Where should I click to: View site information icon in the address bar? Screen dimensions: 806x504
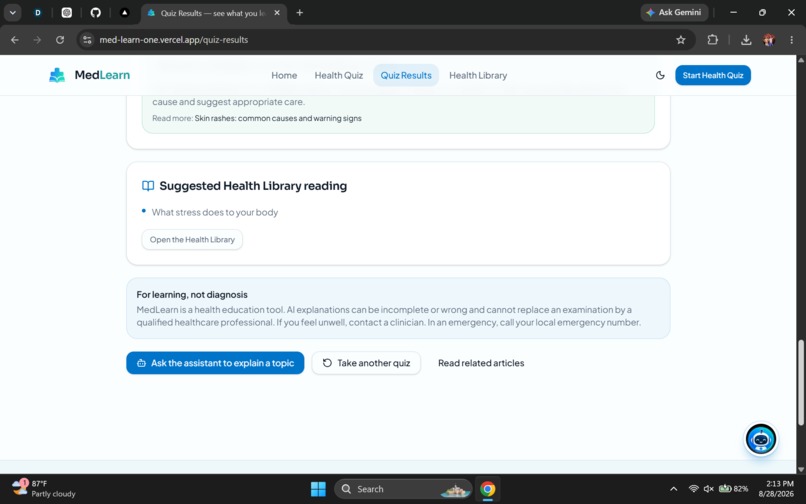pyautogui.click(x=87, y=40)
